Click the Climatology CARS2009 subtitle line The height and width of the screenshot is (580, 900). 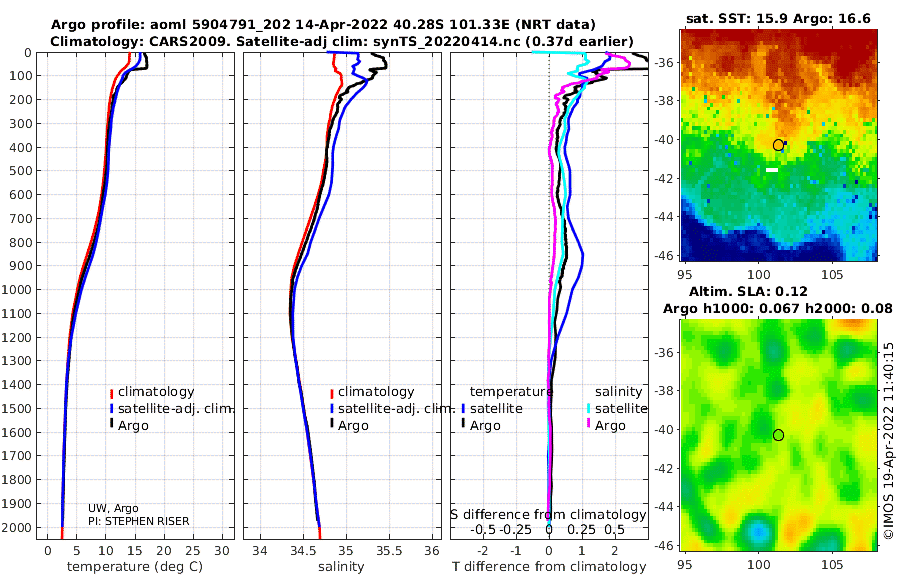(342, 41)
